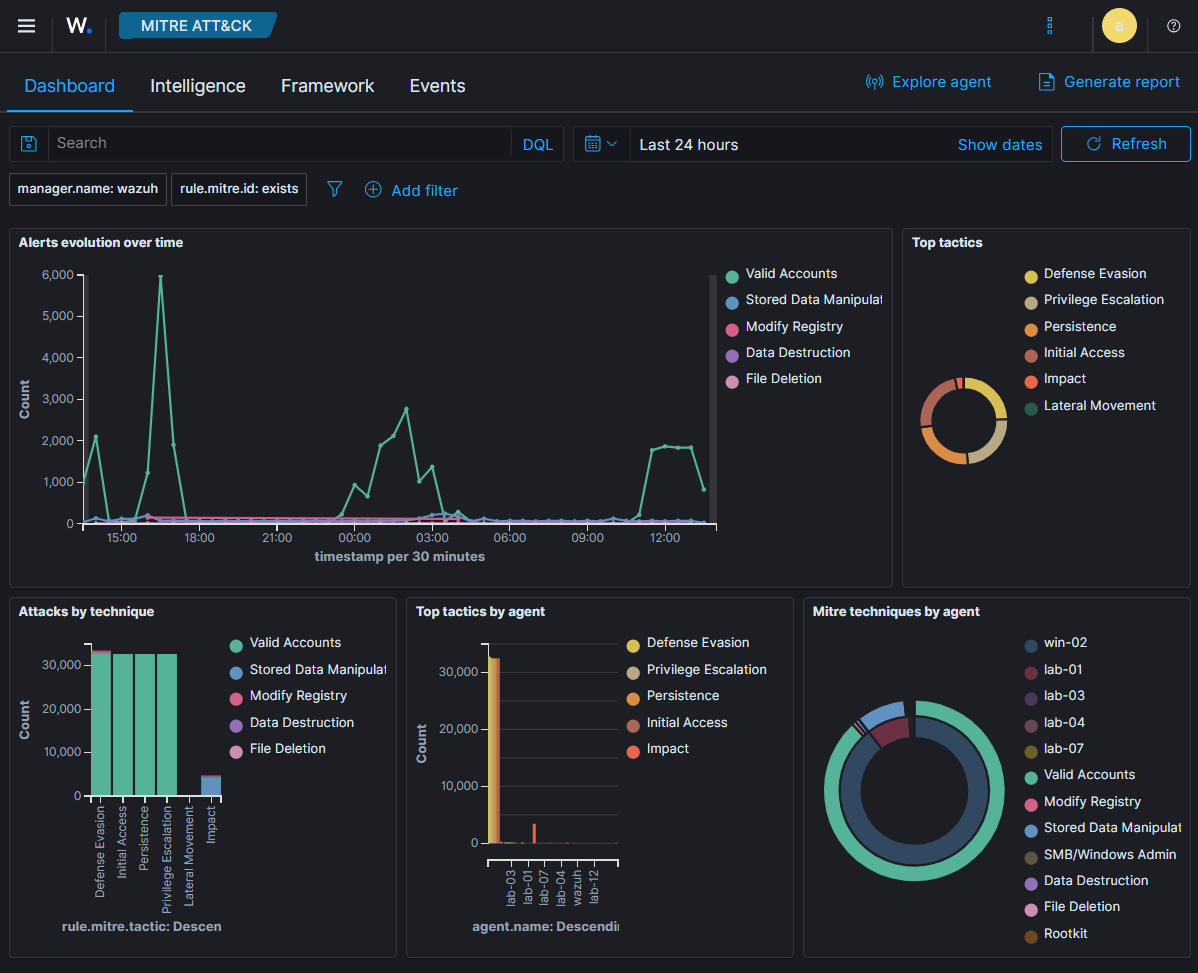This screenshot has height=973, width=1198.
Task: Toggle the DQL query language
Action: tap(537, 144)
